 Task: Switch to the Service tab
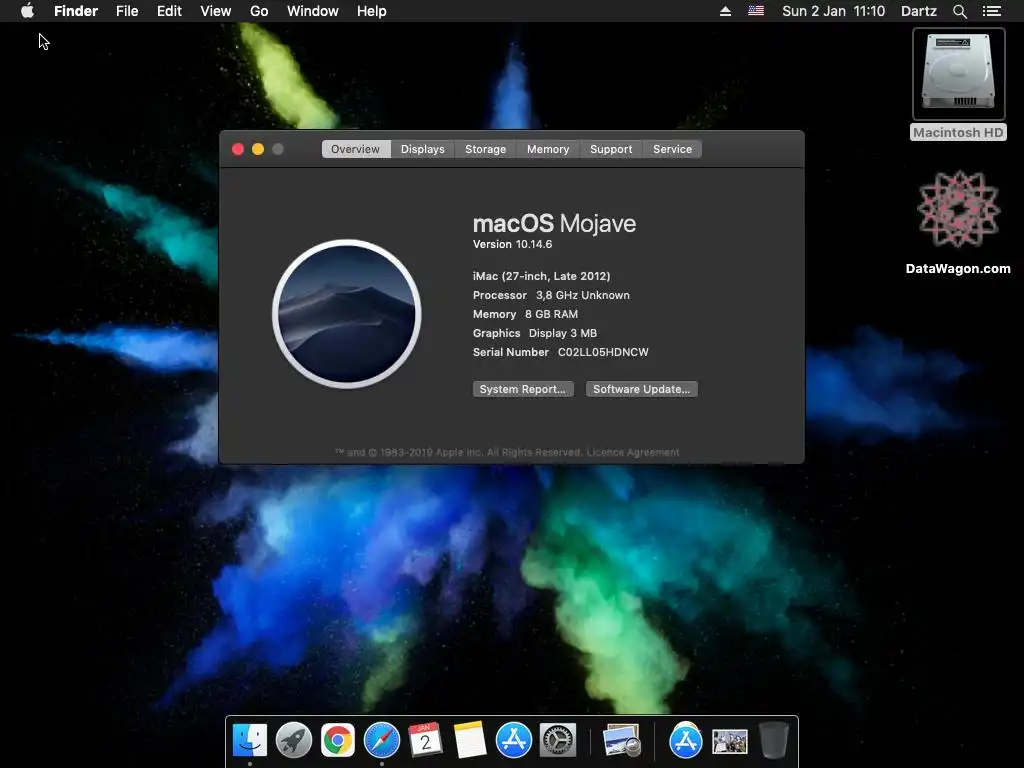673,149
